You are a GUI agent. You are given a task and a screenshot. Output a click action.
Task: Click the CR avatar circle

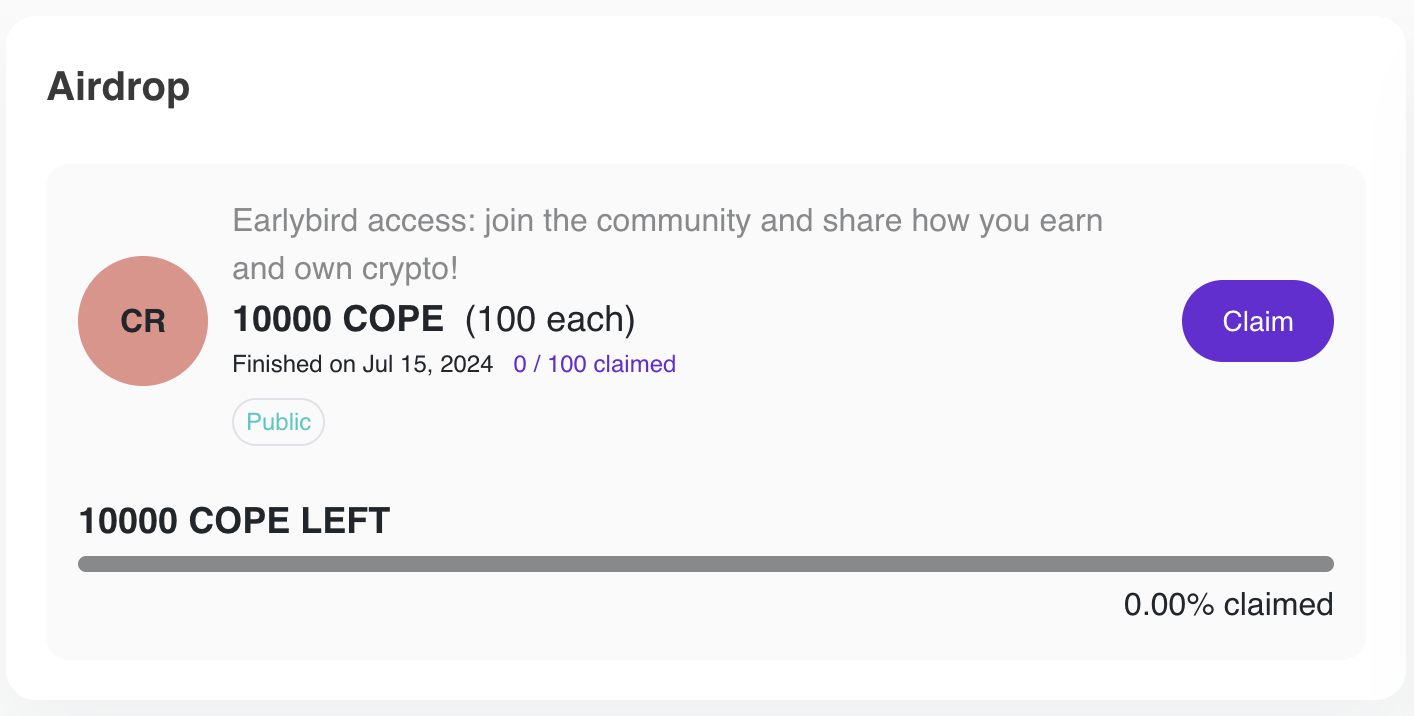[143, 321]
